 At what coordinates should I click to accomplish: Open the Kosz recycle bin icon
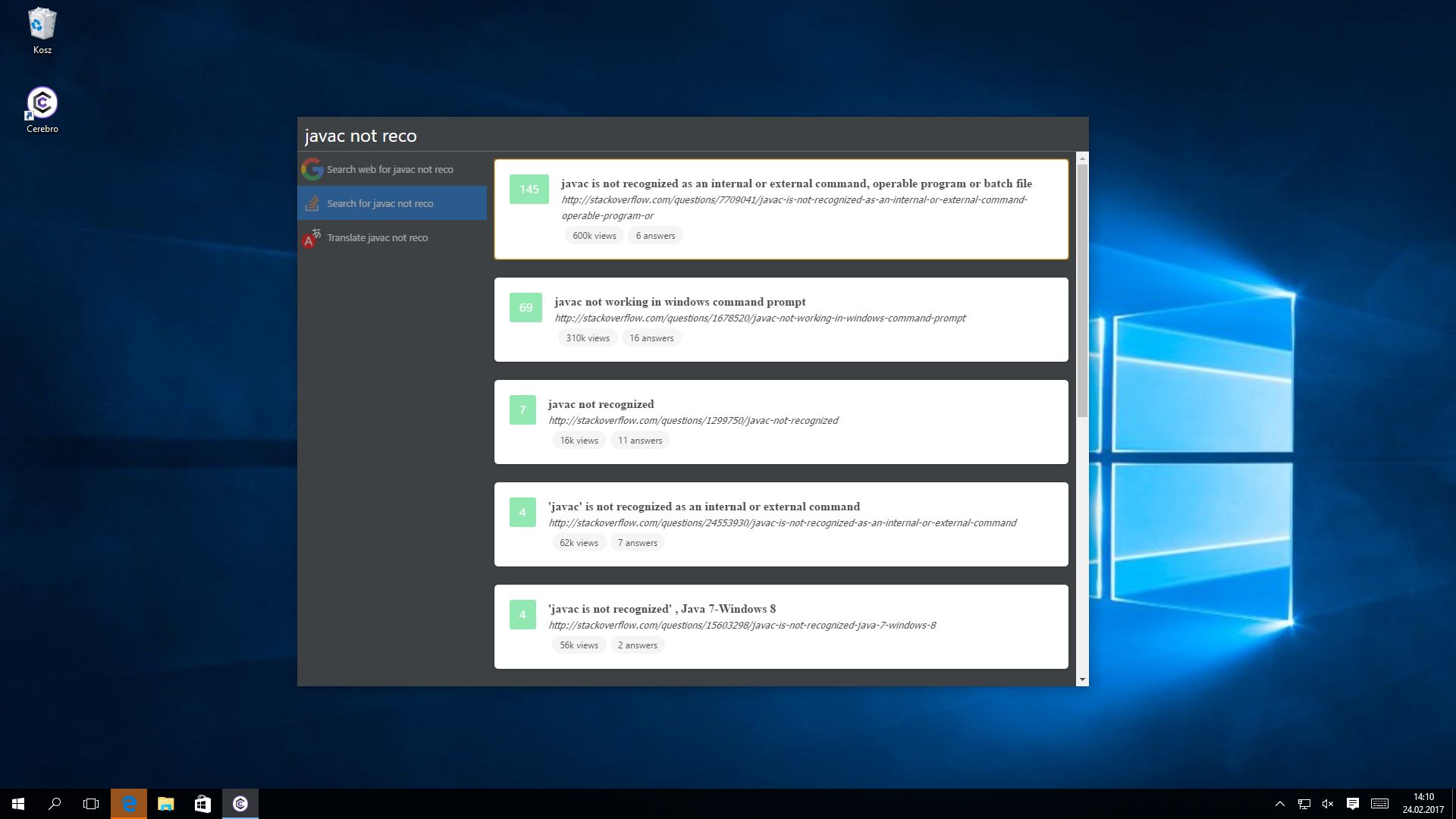coord(42,24)
